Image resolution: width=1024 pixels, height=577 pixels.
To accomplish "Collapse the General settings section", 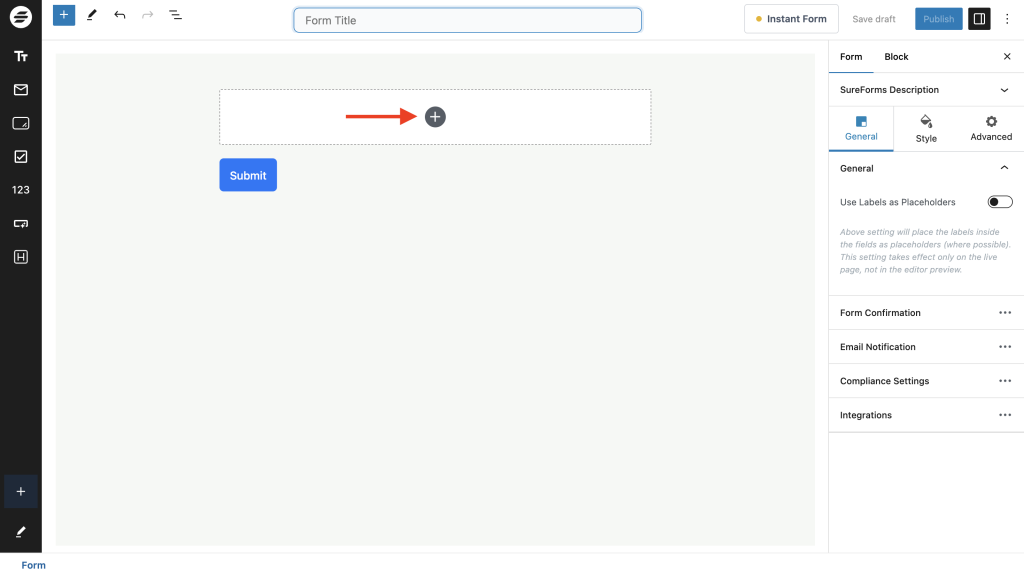I will 1005,168.
